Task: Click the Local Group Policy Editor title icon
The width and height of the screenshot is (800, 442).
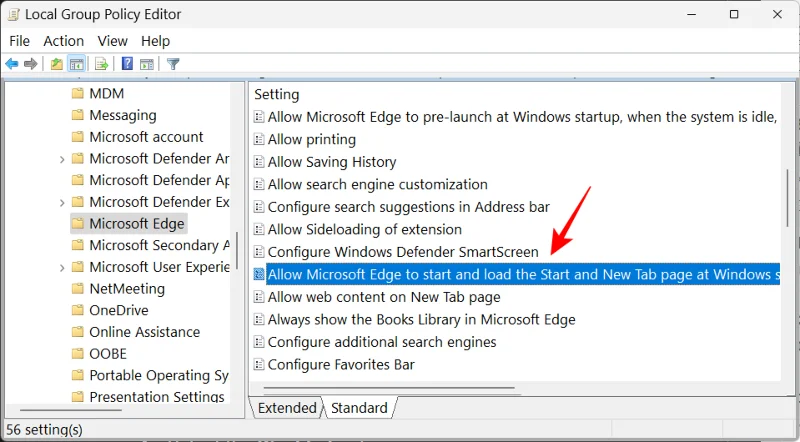Action: pos(13,14)
